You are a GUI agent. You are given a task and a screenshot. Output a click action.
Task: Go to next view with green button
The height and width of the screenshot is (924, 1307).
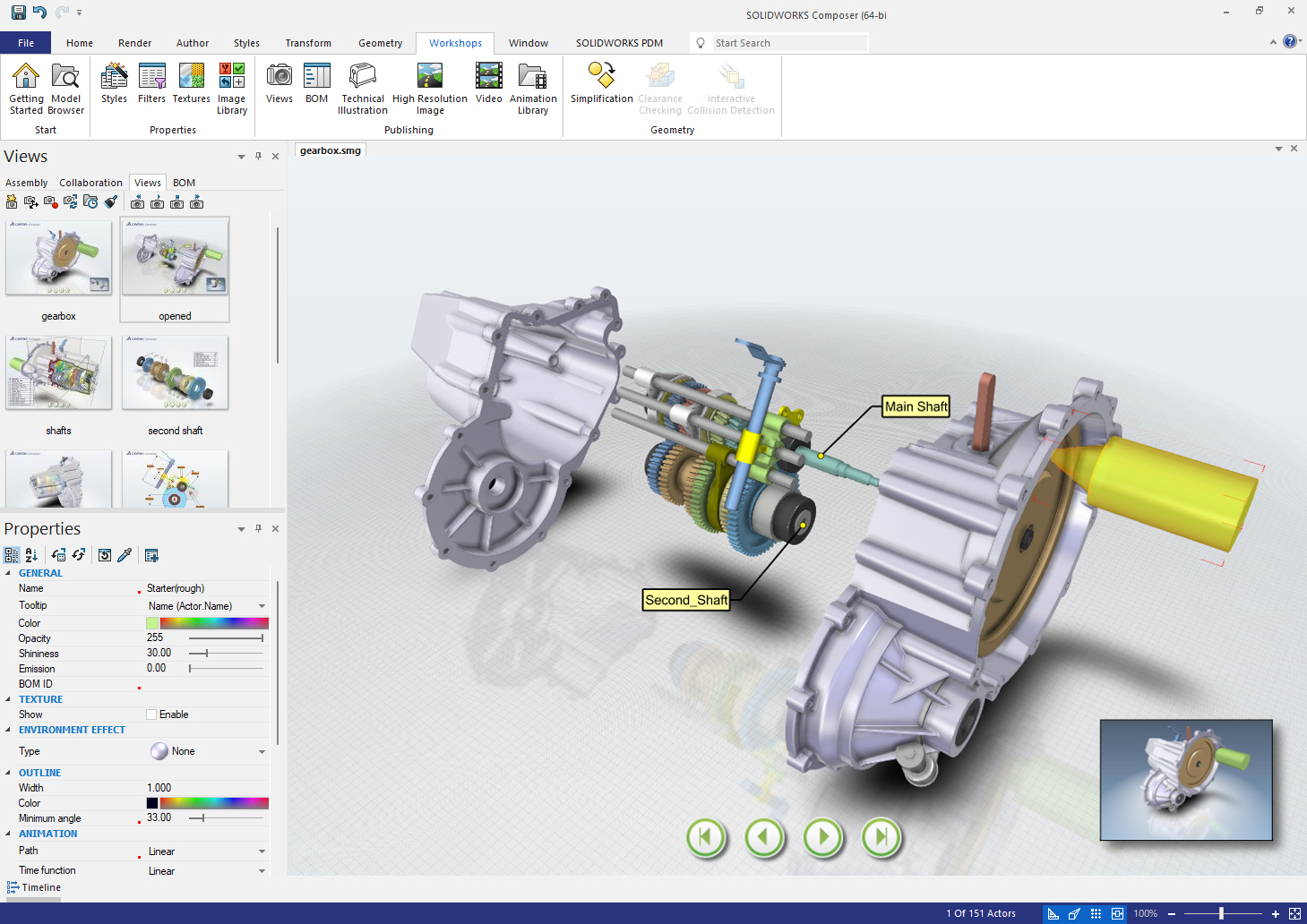click(822, 838)
